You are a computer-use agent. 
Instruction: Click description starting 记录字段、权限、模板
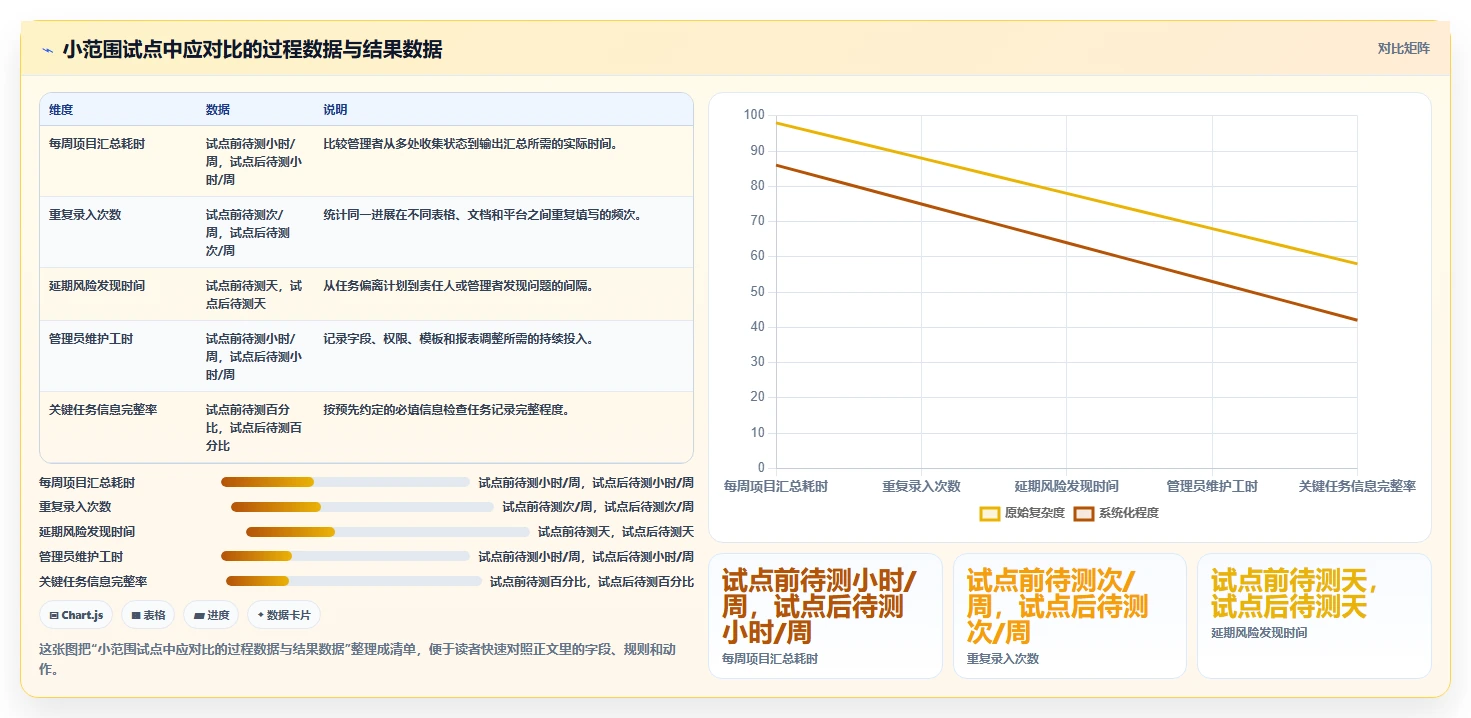tap(458, 339)
